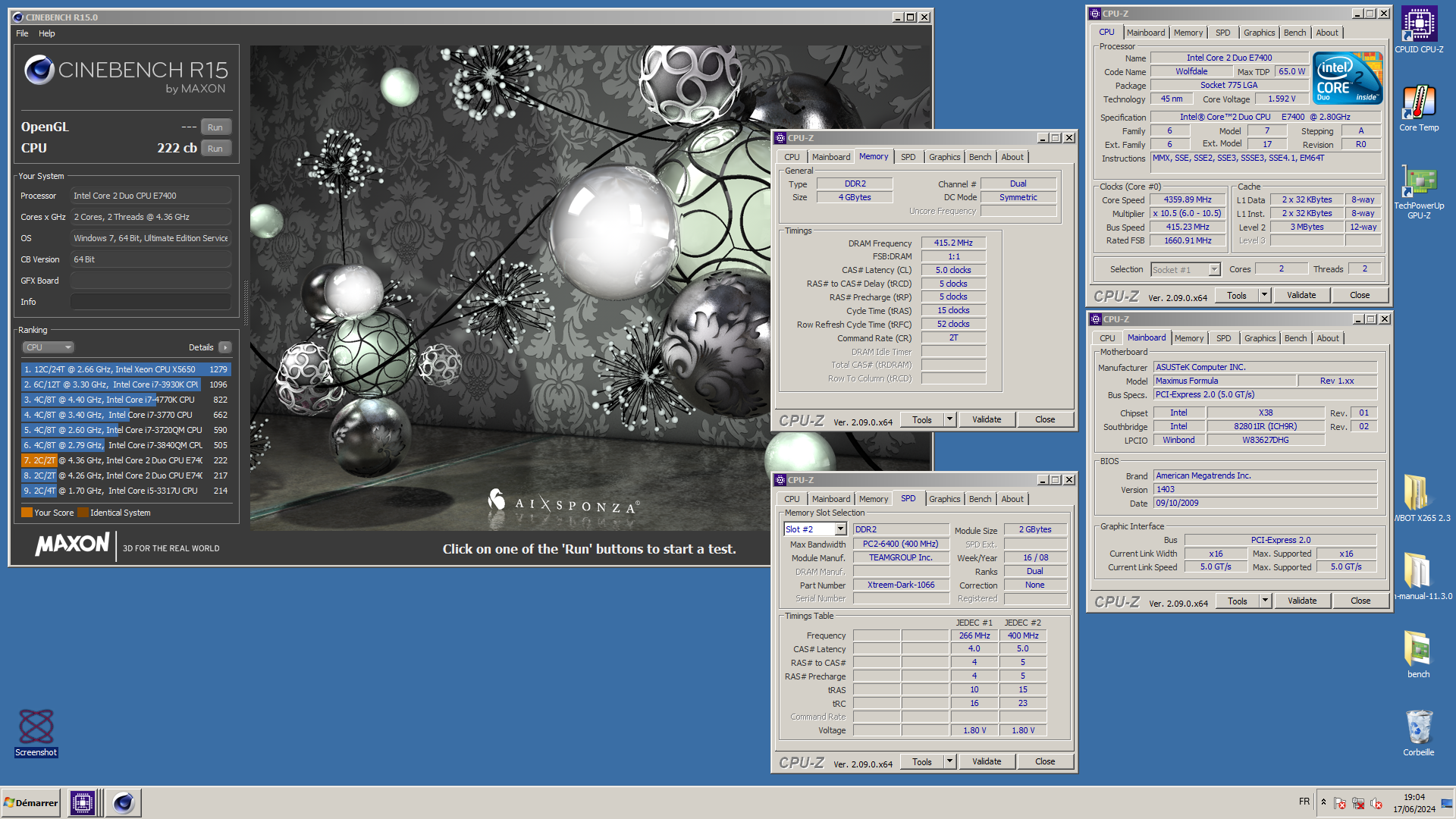The height and width of the screenshot is (819, 1456).
Task: Open the Démarrer start menu
Action: click(30, 802)
